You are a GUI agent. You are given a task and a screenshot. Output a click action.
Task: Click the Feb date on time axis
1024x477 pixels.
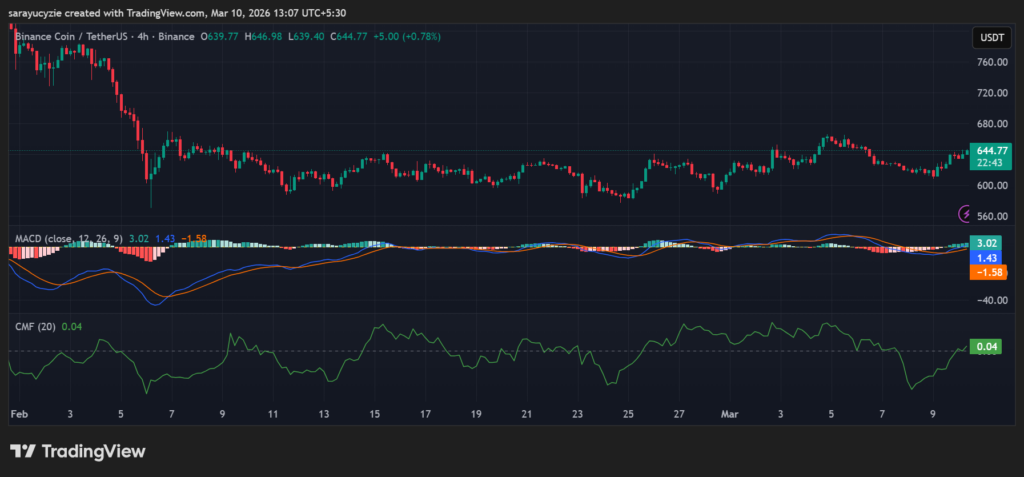[x=19, y=412]
